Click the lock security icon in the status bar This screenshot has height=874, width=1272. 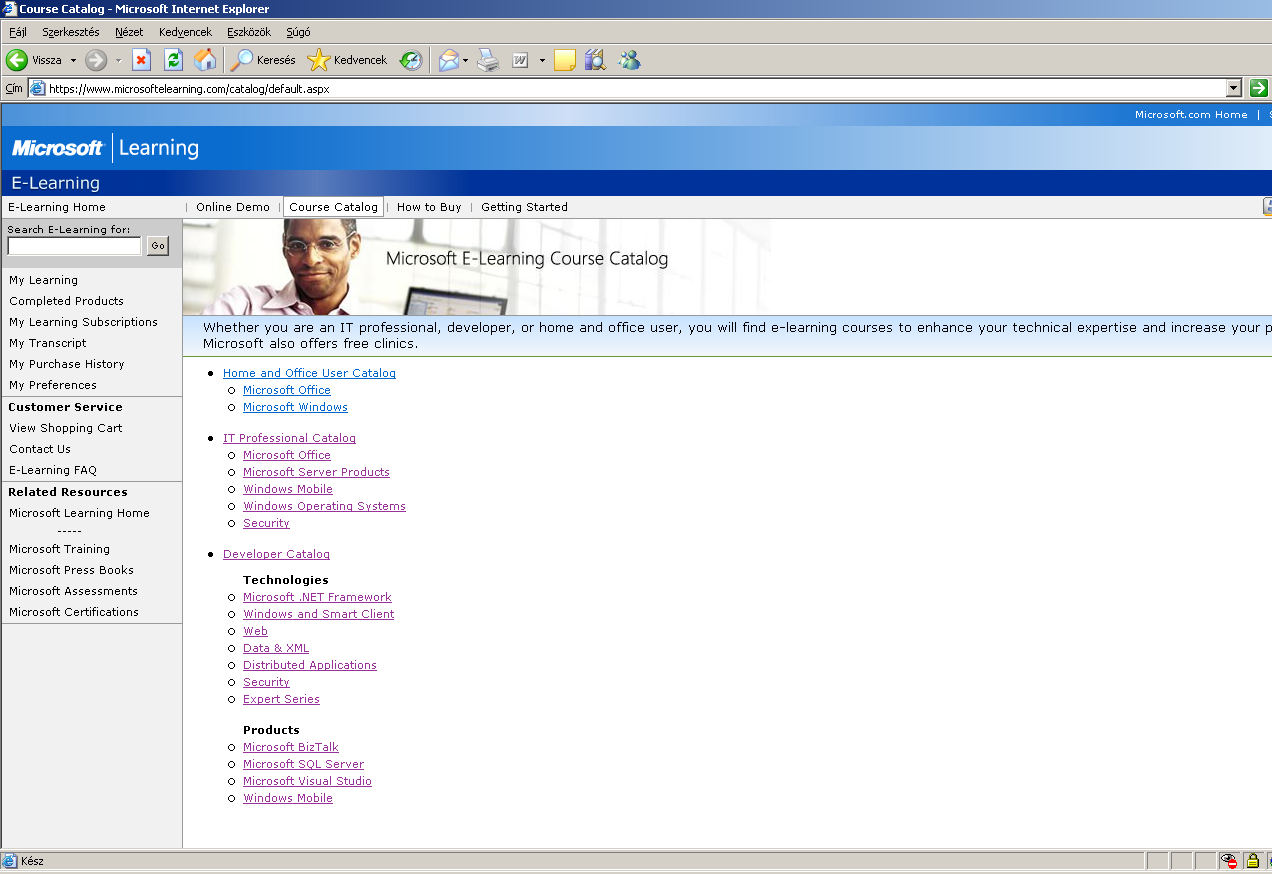[x=1252, y=861]
